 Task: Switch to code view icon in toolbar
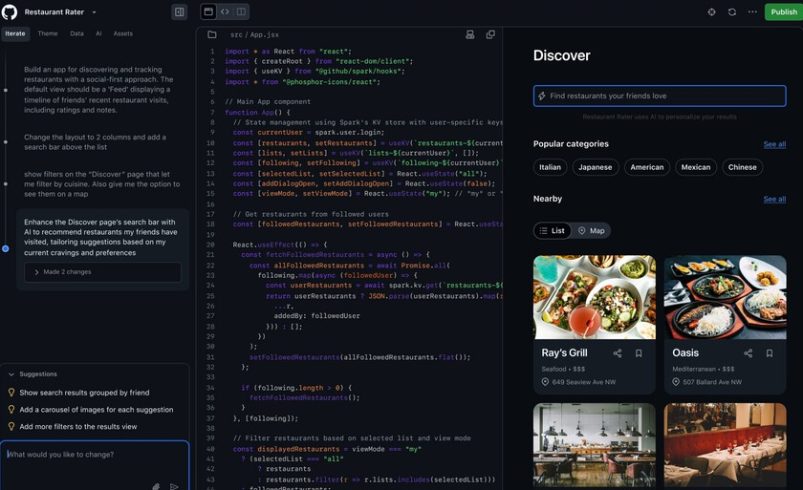[225, 12]
